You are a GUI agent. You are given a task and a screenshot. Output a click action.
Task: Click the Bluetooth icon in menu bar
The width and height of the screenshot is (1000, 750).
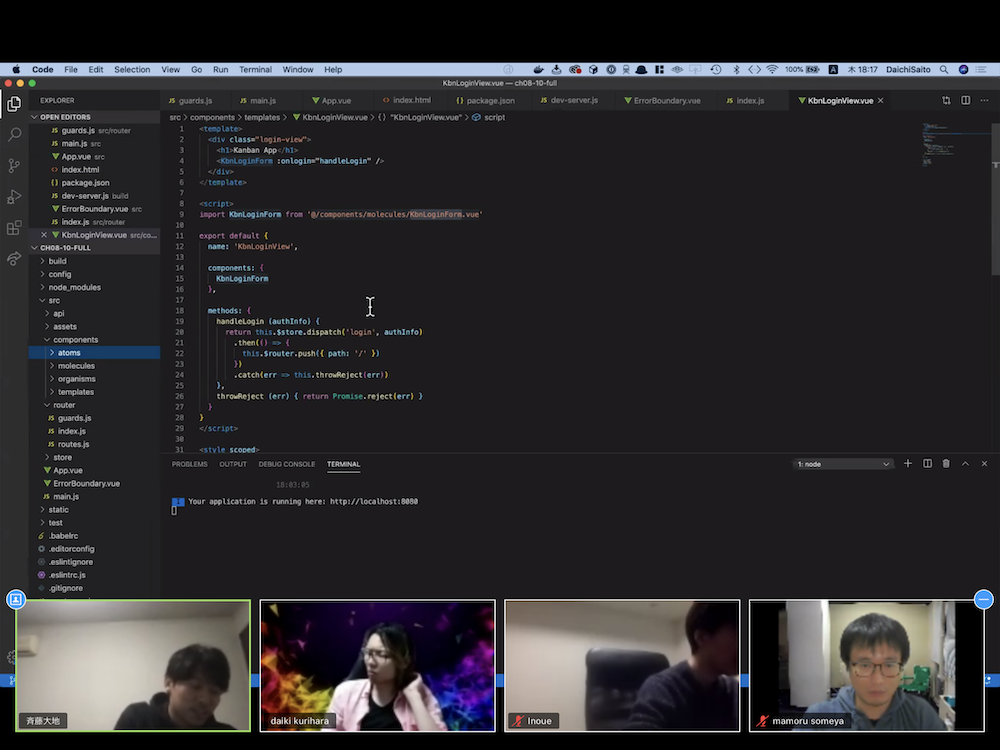click(x=736, y=70)
